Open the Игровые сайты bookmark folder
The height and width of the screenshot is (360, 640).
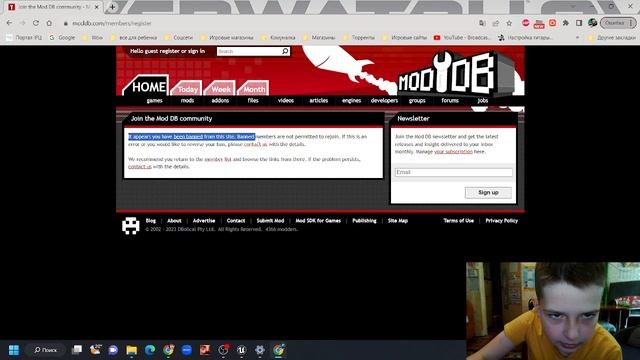[x=404, y=38]
